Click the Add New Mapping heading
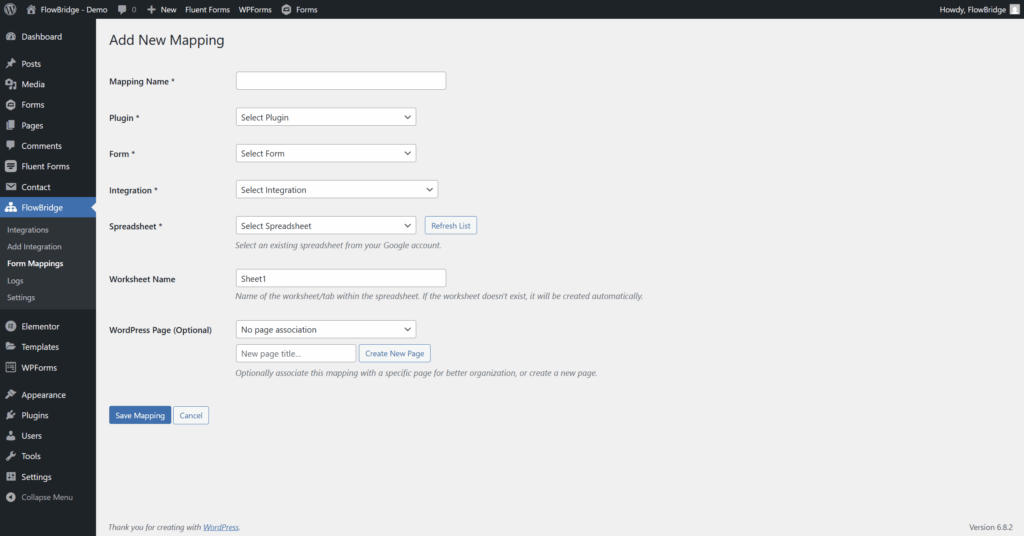Image resolution: width=1024 pixels, height=536 pixels. (167, 40)
